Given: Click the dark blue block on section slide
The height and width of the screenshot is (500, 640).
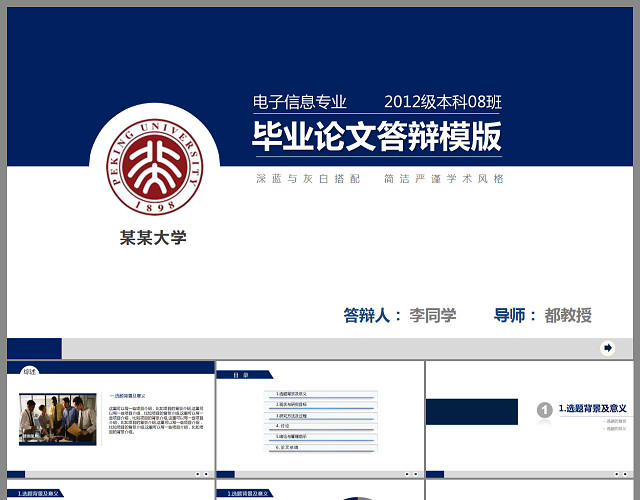Looking at the screenshot, I should tap(472, 412).
